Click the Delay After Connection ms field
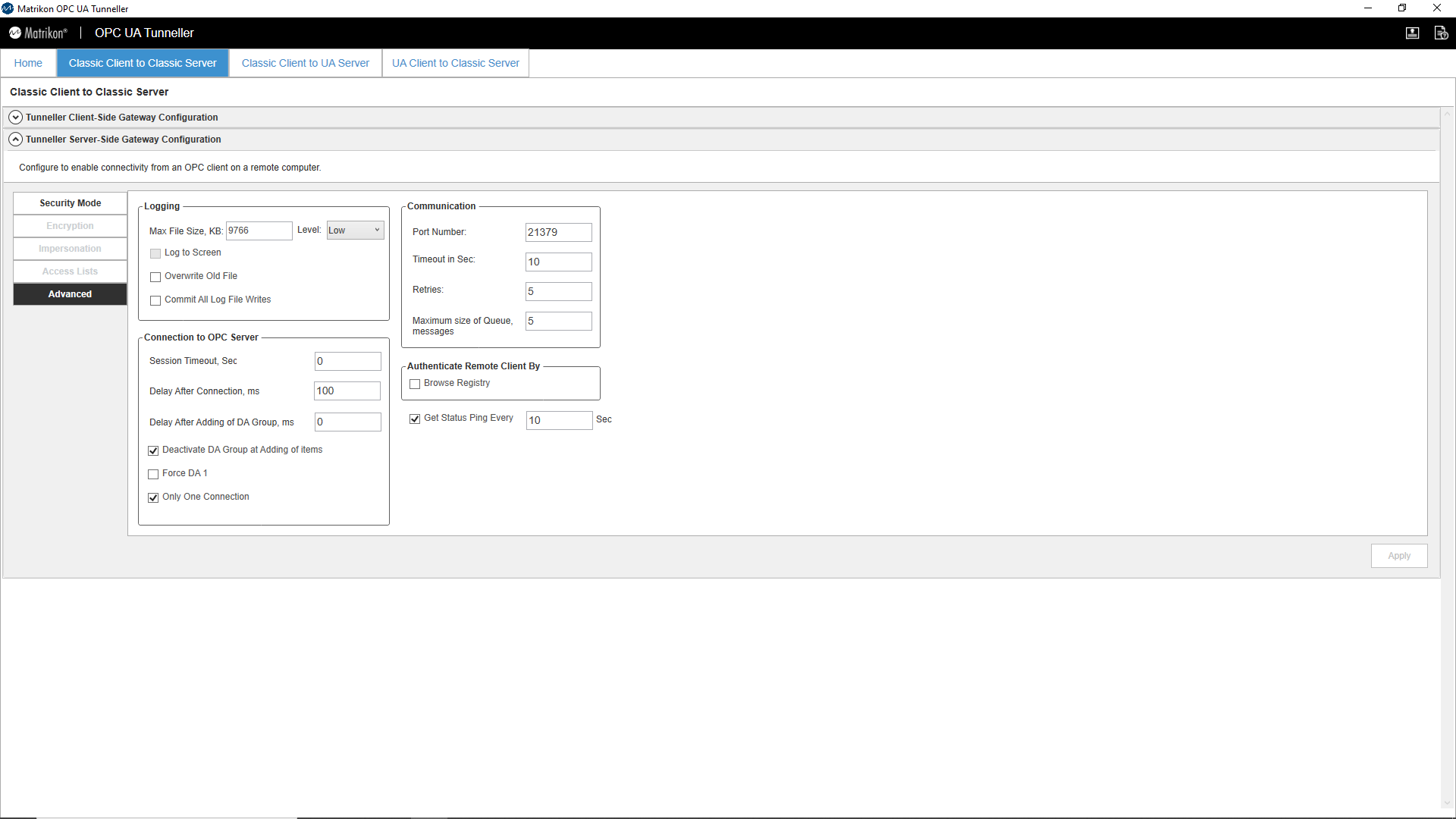1456x819 pixels. click(347, 391)
